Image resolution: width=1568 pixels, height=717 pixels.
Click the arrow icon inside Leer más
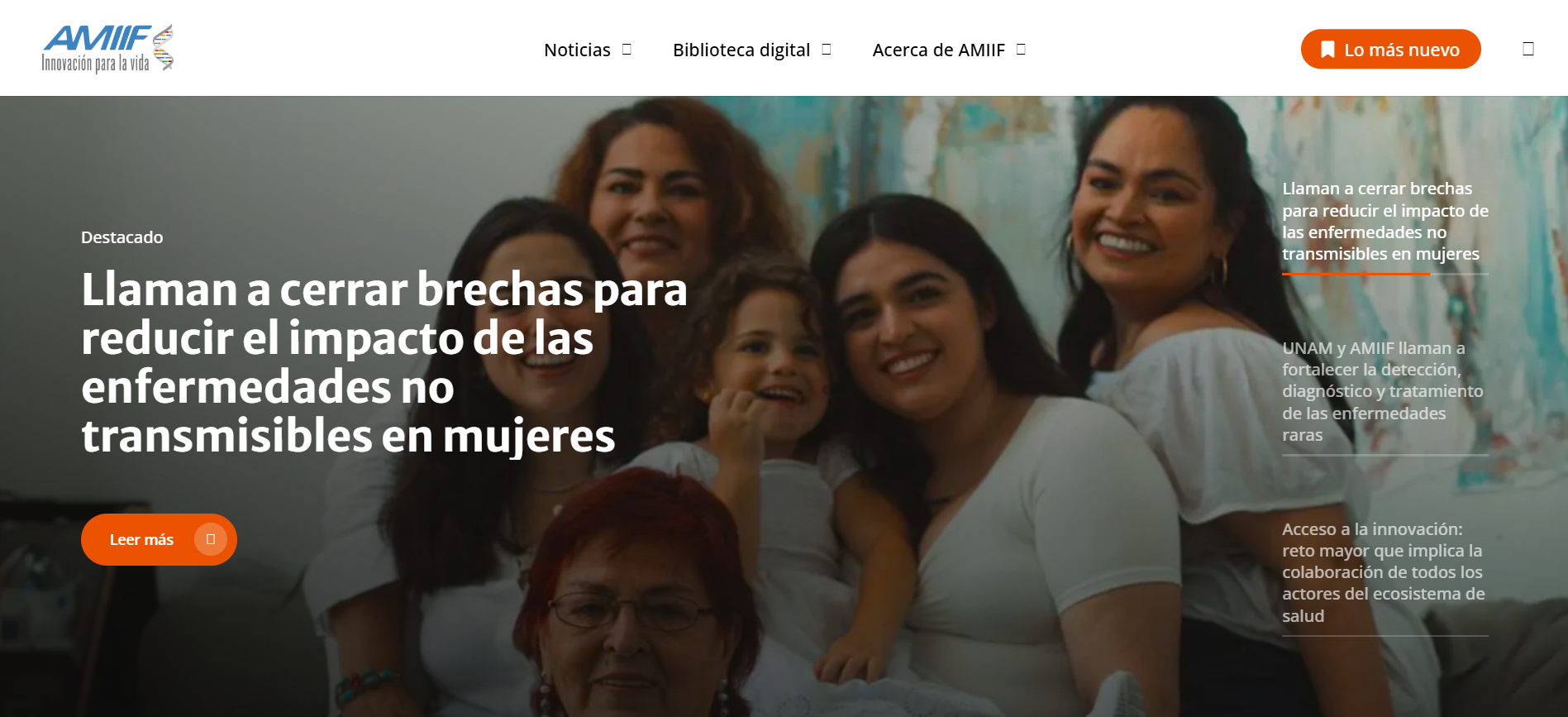click(211, 539)
